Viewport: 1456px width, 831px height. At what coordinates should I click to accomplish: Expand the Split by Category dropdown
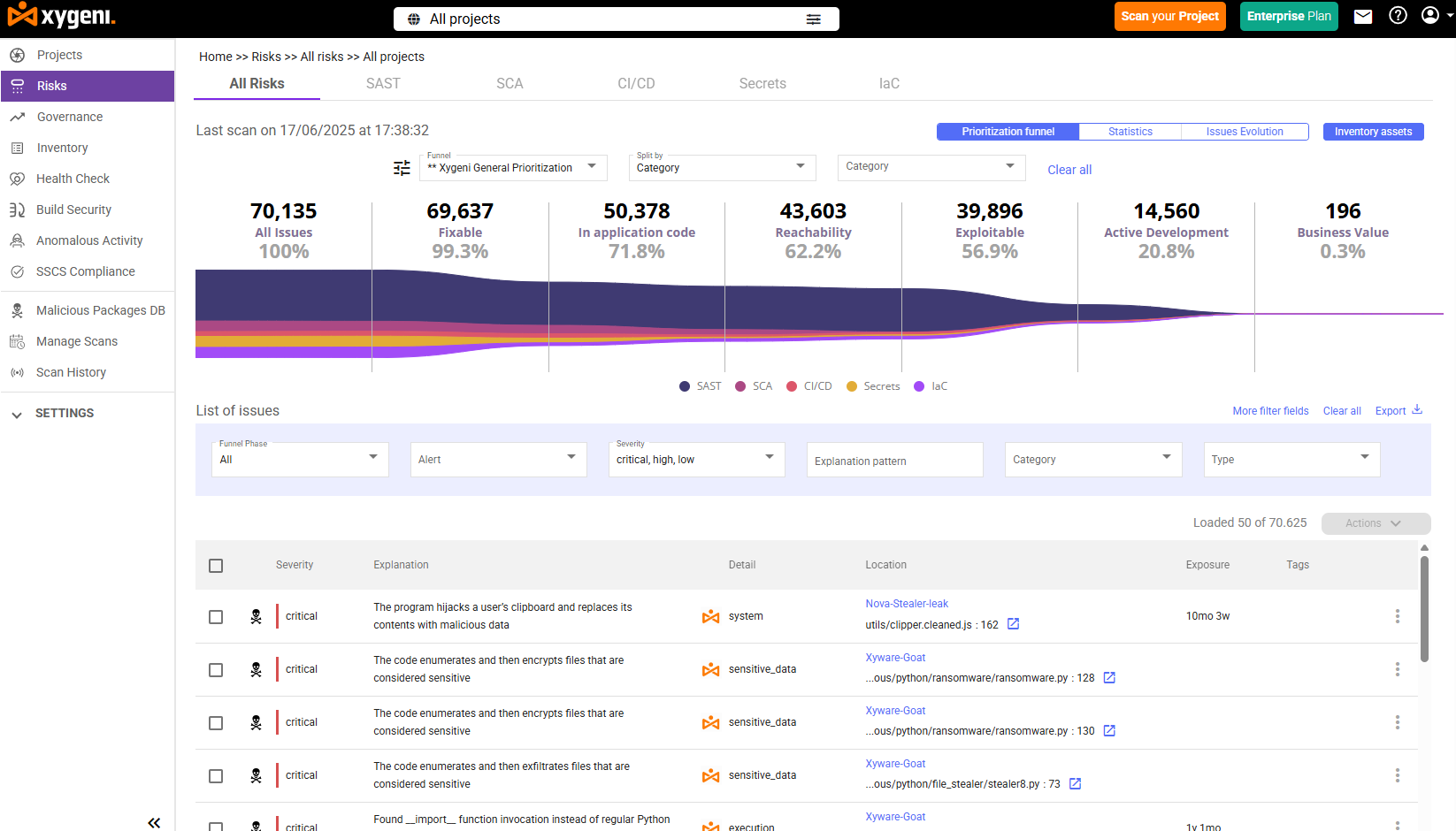tap(722, 167)
